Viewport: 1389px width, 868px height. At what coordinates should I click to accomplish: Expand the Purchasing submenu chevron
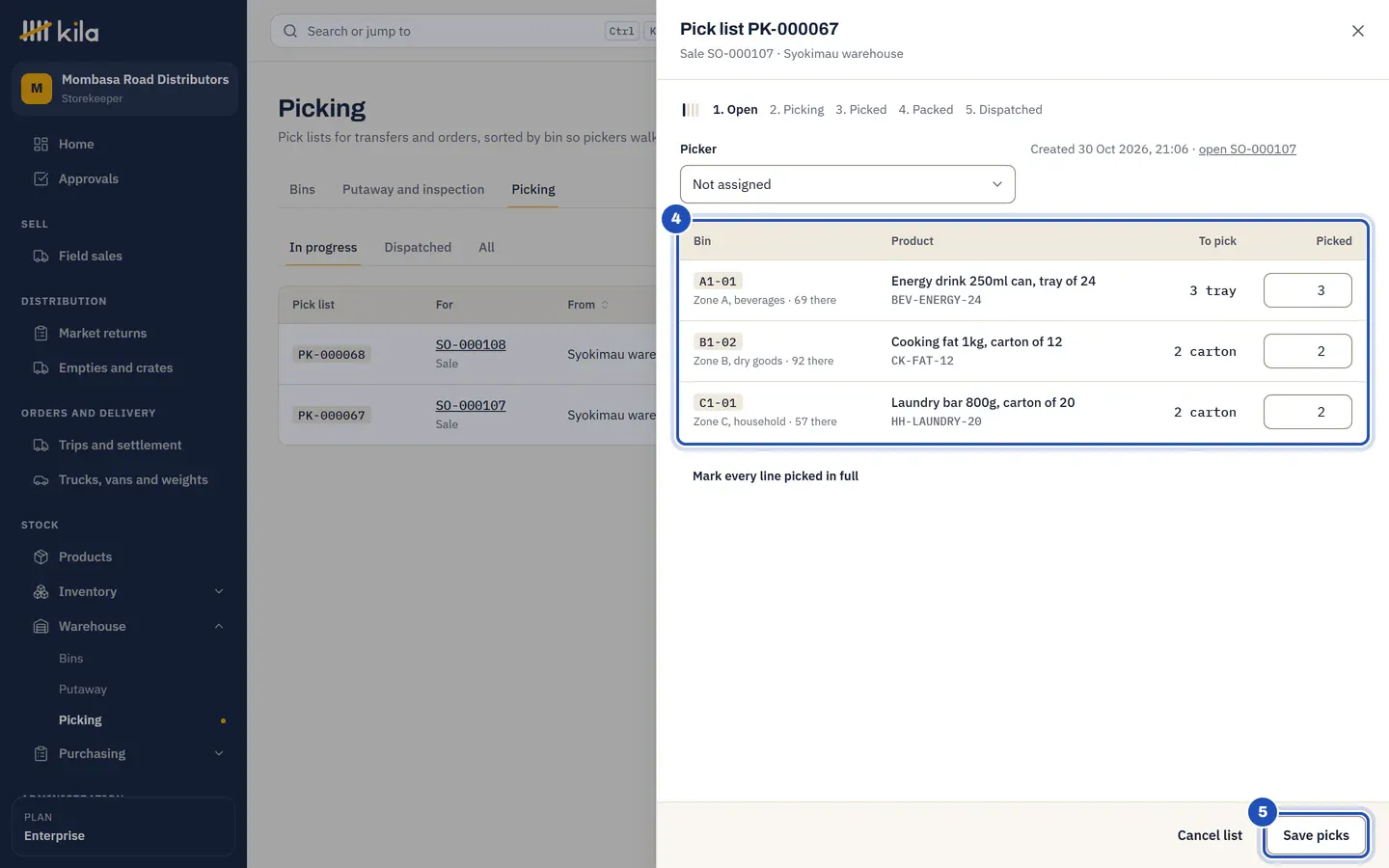(219, 753)
